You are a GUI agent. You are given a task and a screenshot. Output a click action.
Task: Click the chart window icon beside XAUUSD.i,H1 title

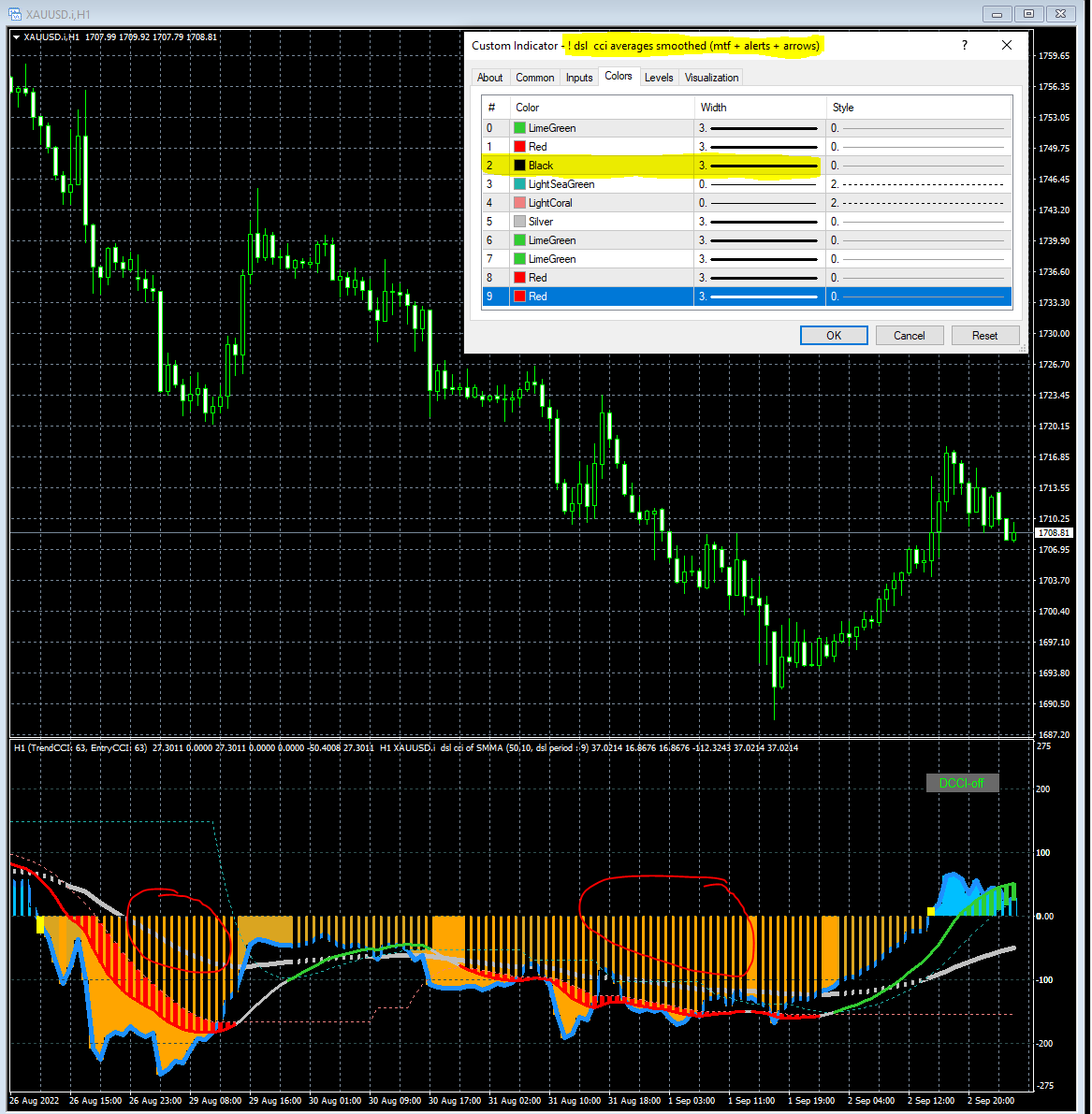pos(14,14)
